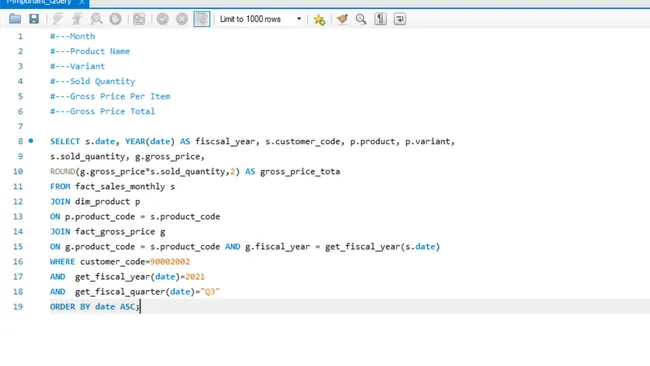This screenshot has width=650, height=366.
Task: Click 'p.variant' on line 8
Action: 428,141
